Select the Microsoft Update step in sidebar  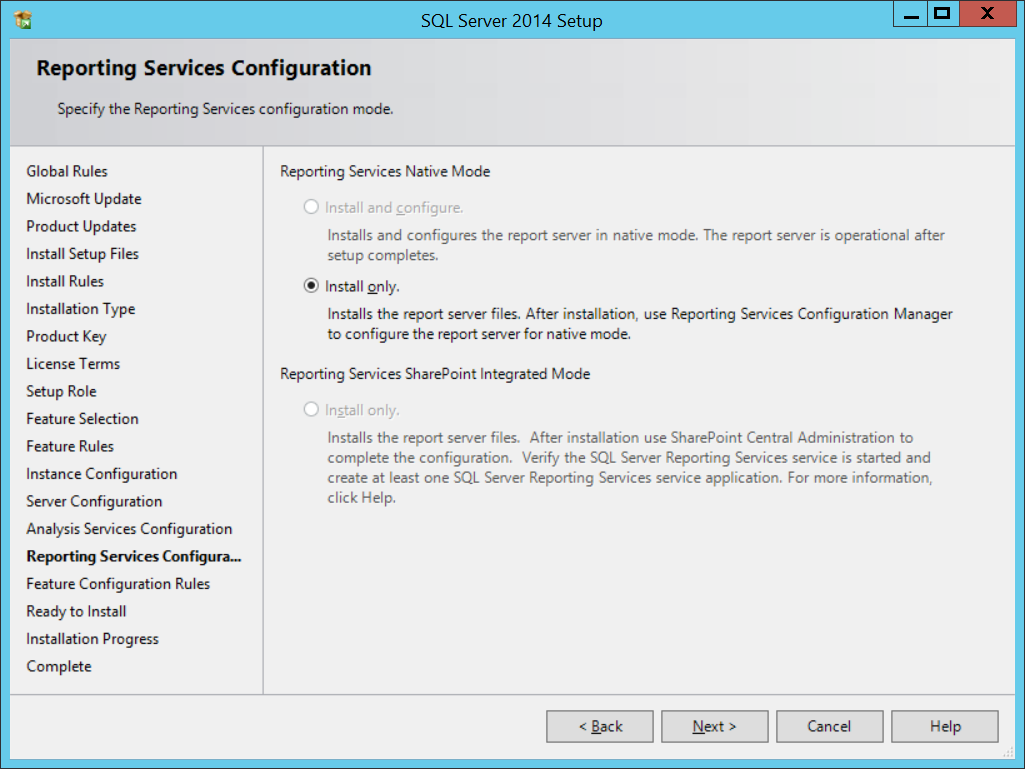coord(84,199)
